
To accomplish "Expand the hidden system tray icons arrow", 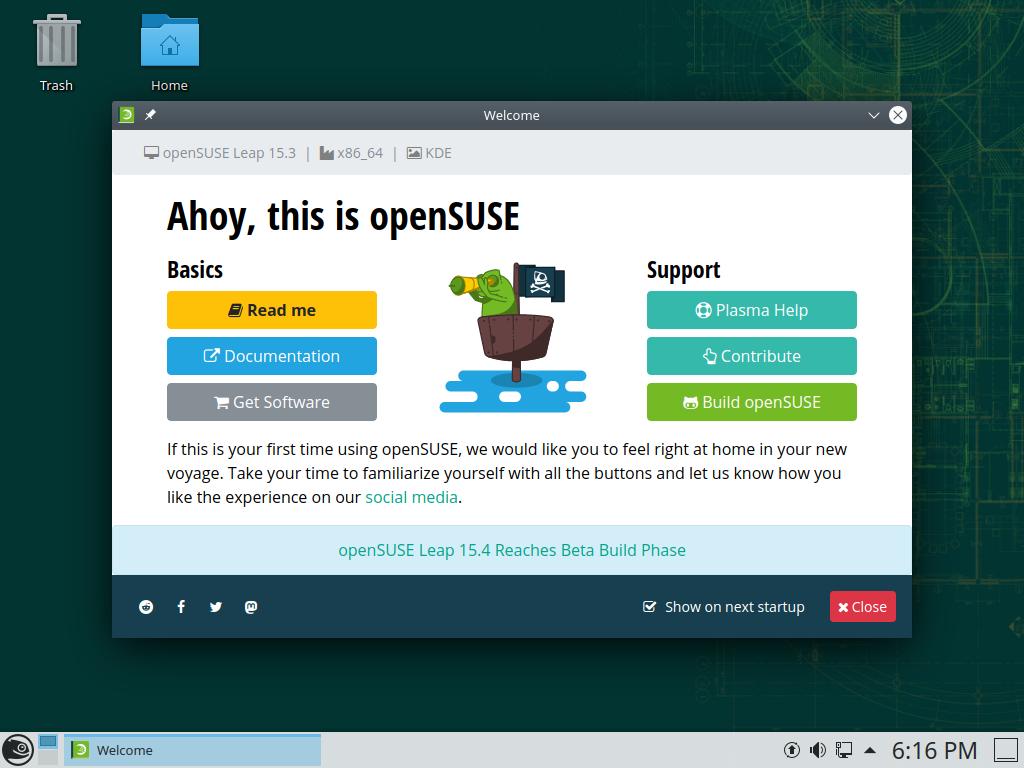I will point(870,750).
